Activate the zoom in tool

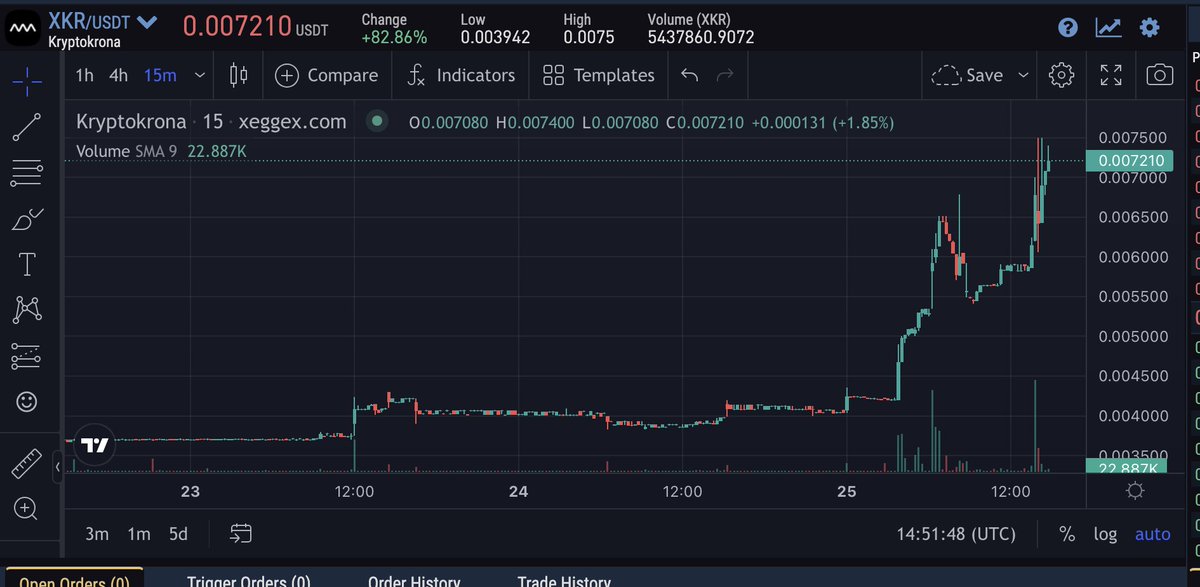[27, 508]
